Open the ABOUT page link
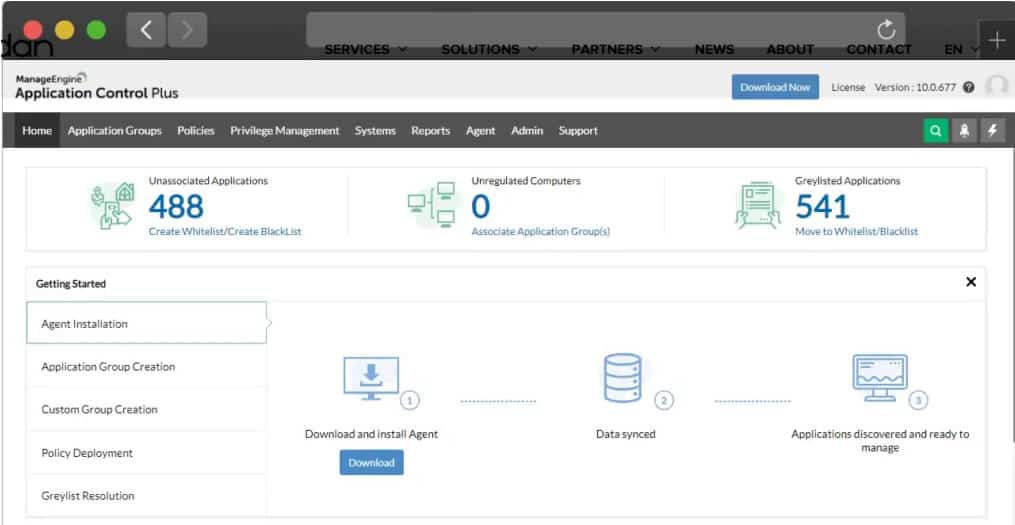The width and height of the screenshot is (1015, 525). 790,49
